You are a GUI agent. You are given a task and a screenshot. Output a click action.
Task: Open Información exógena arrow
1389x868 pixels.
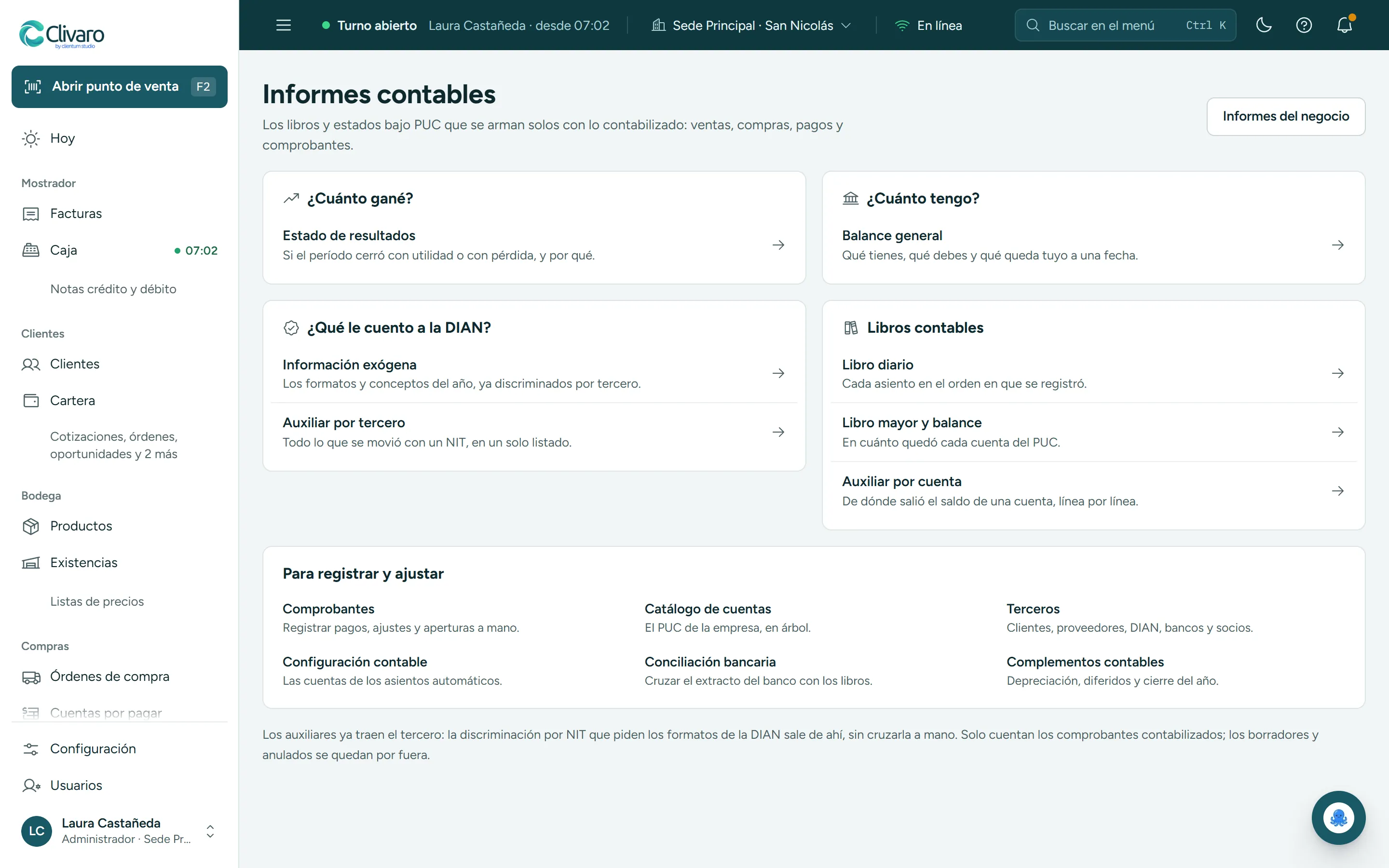[x=778, y=373]
